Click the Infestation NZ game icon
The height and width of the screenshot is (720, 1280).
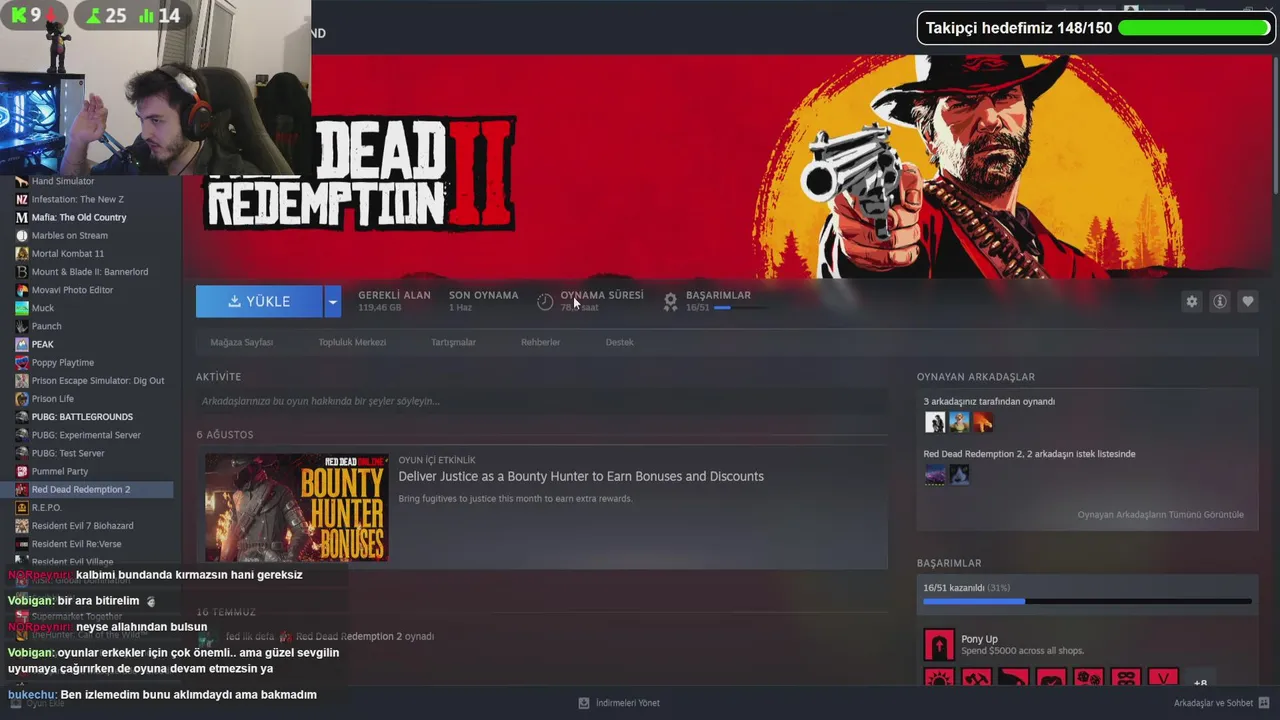[22, 199]
